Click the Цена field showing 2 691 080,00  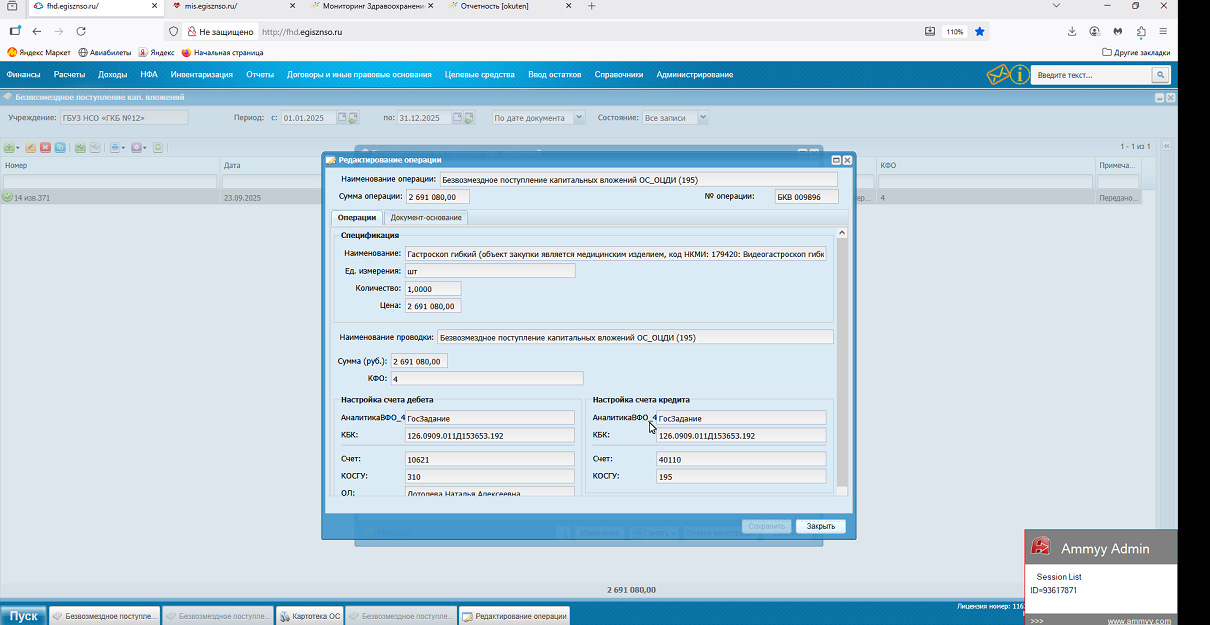coord(433,306)
